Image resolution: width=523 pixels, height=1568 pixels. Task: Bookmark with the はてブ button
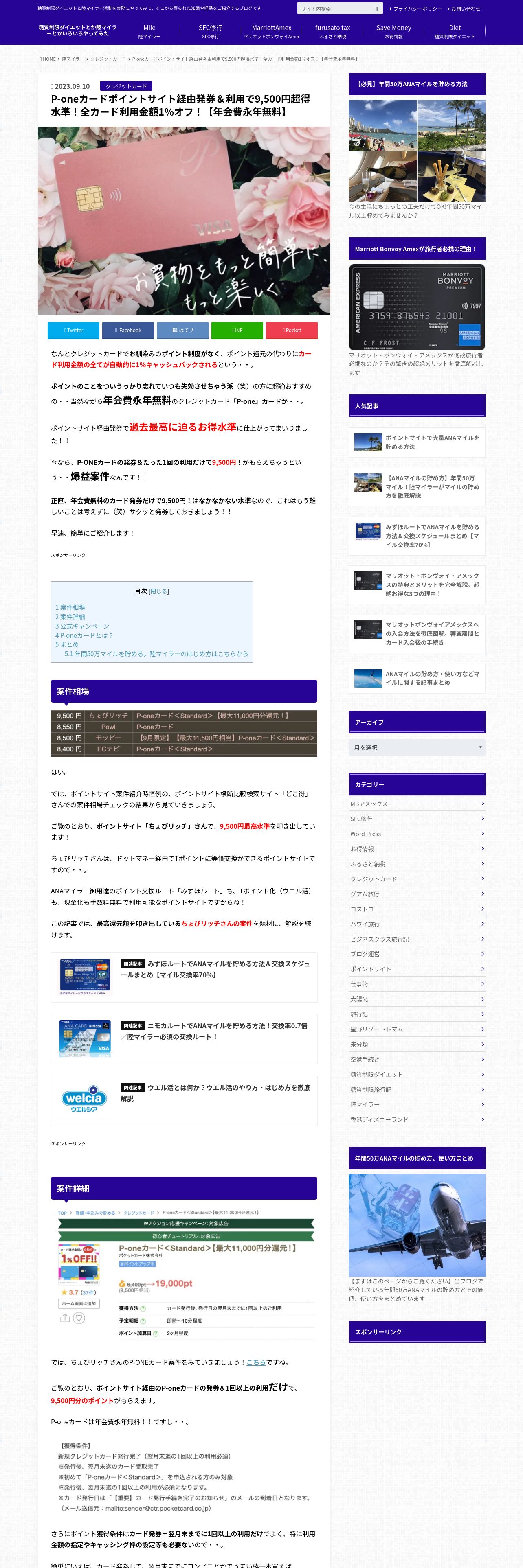(182, 331)
